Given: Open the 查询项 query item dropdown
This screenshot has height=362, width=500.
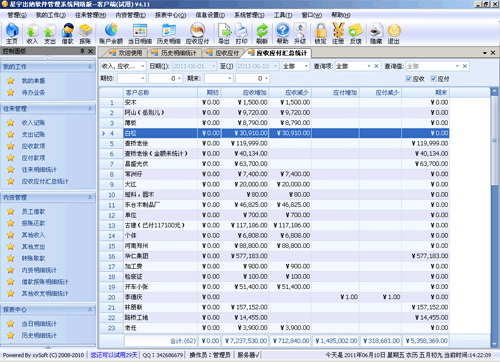Looking at the screenshot, I should [x=369, y=66].
